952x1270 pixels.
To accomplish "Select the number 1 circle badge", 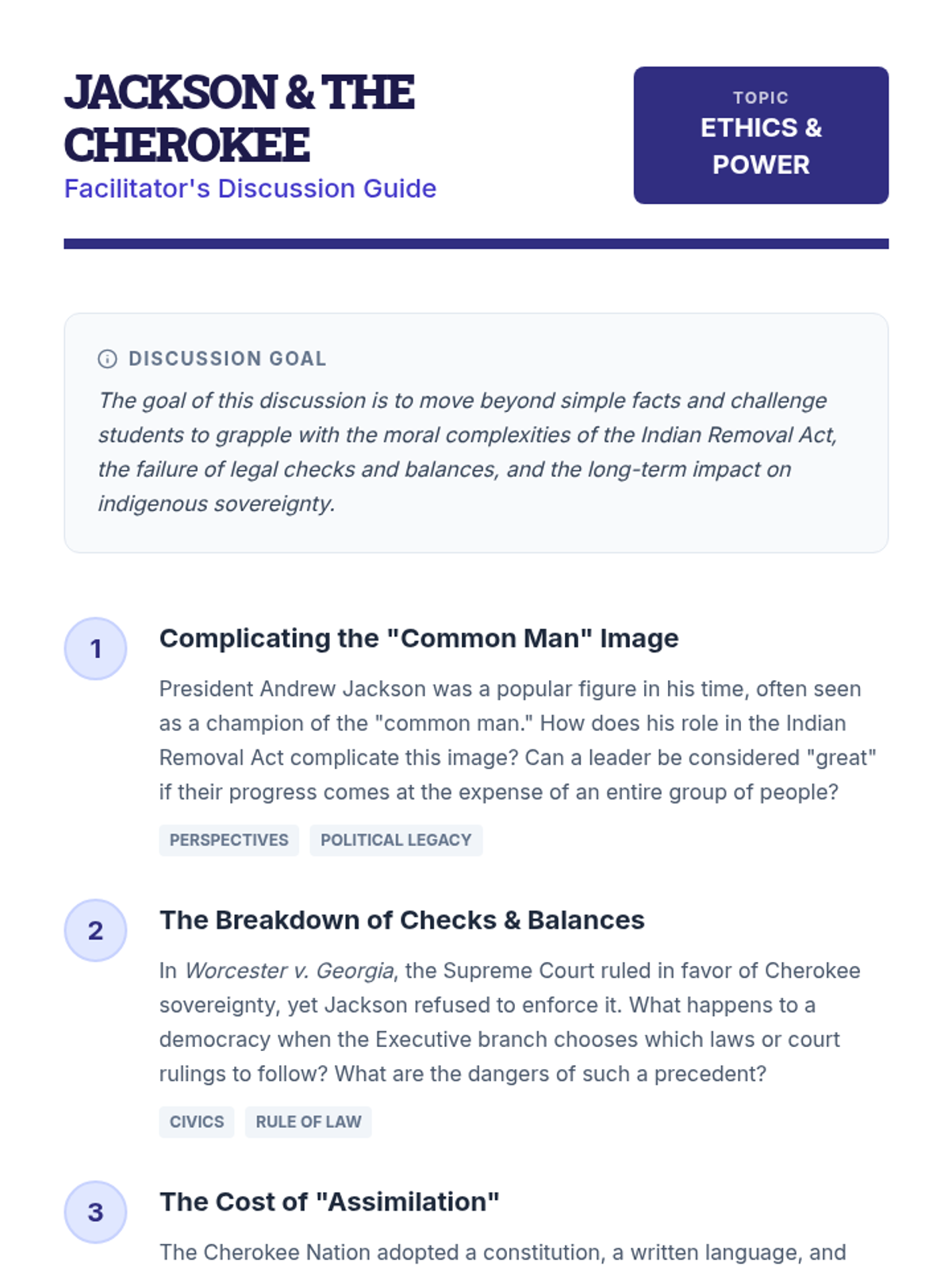I will 95,648.
